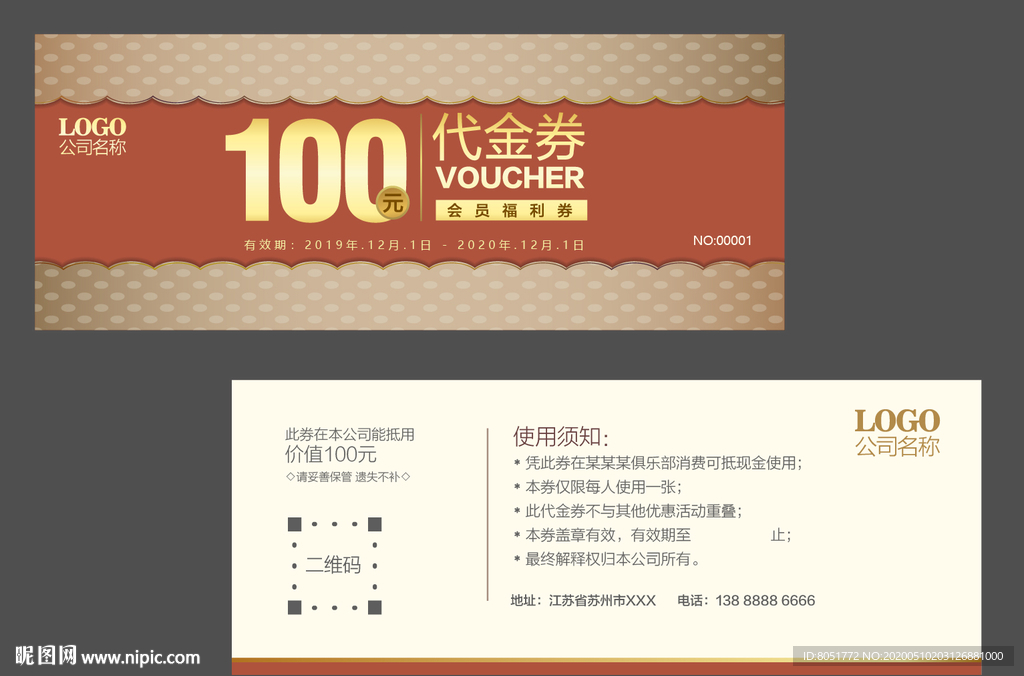
Task: Click the 会员福利券 gold banner
Action: (511, 210)
